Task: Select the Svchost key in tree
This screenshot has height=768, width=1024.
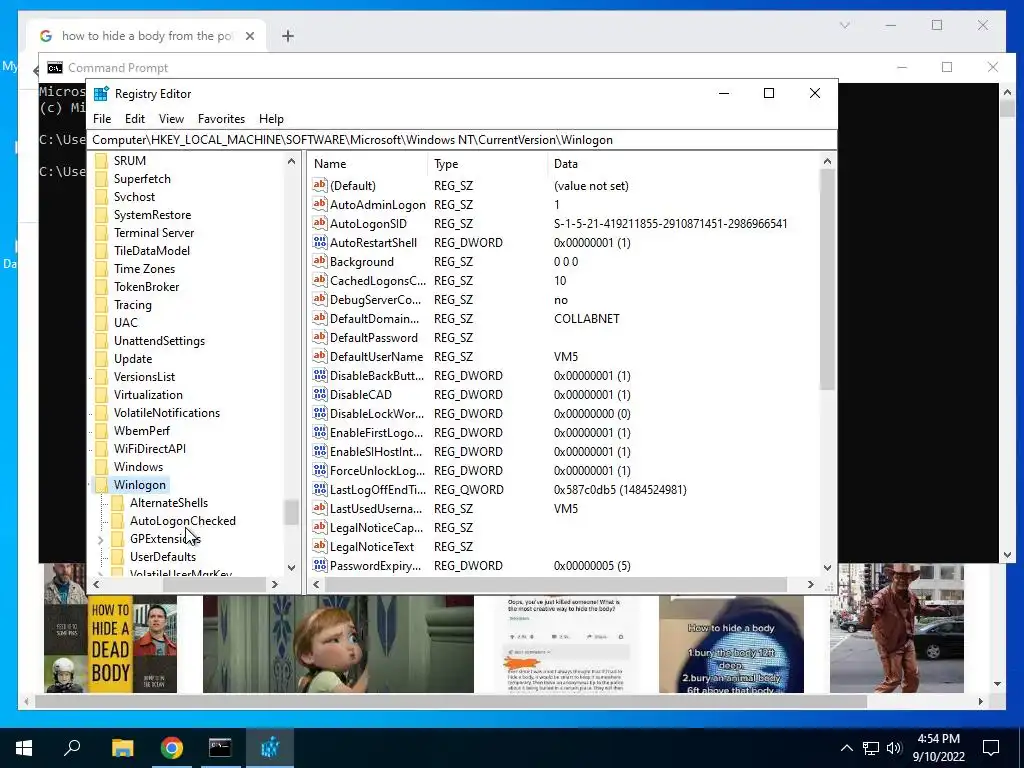Action: pos(134,197)
